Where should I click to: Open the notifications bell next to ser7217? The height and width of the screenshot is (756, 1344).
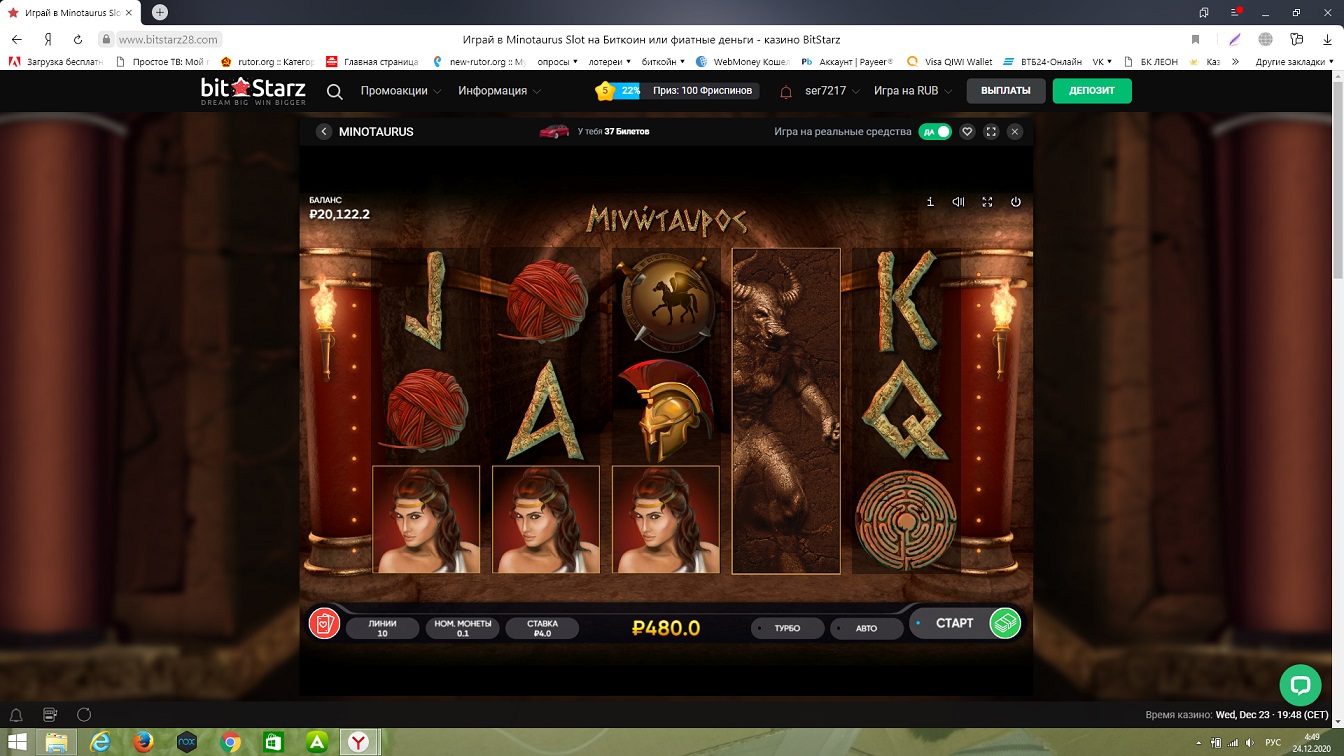[786, 91]
